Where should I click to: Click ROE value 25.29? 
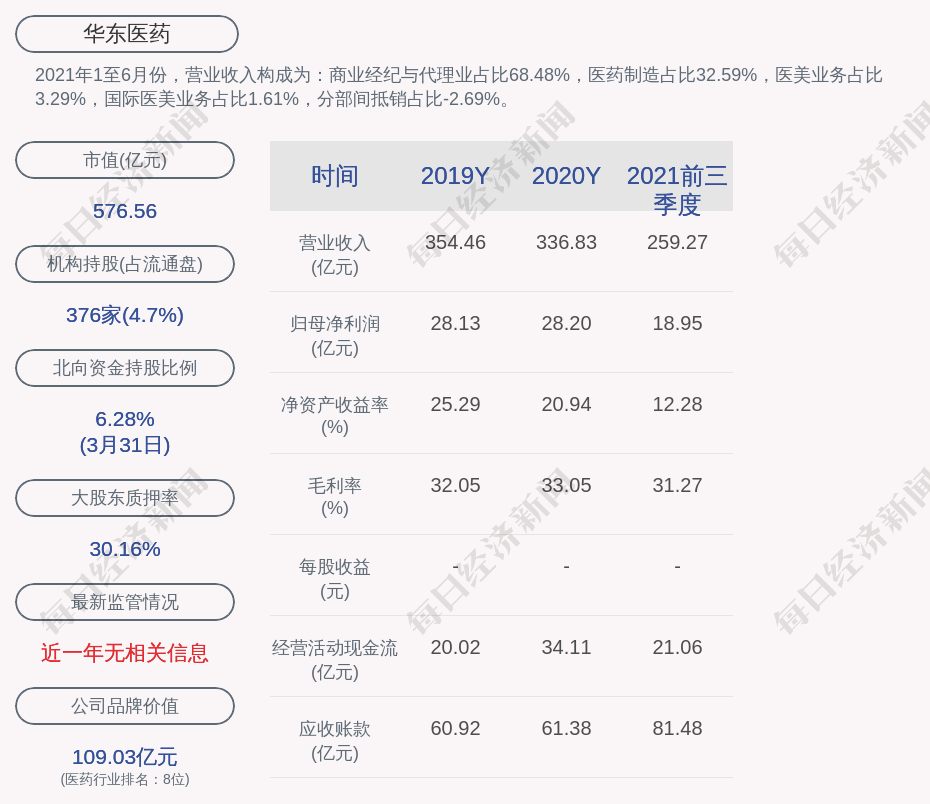pyautogui.click(x=455, y=404)
